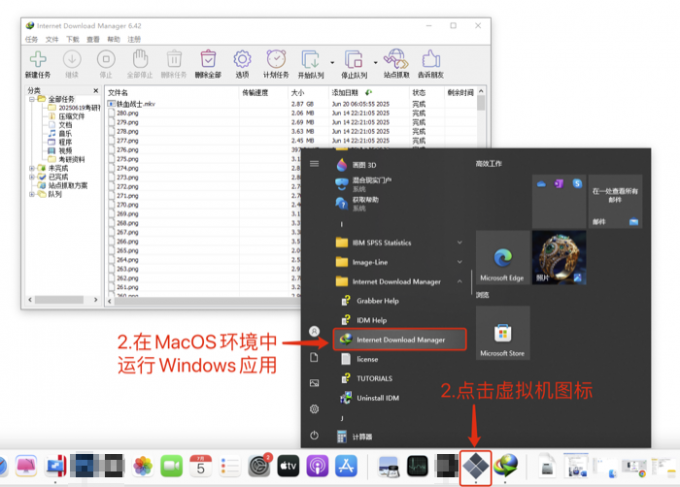Click the 停止 stop icon in the toolbar
This screenshot has width=680, height=487.
[x=106, y=59]
